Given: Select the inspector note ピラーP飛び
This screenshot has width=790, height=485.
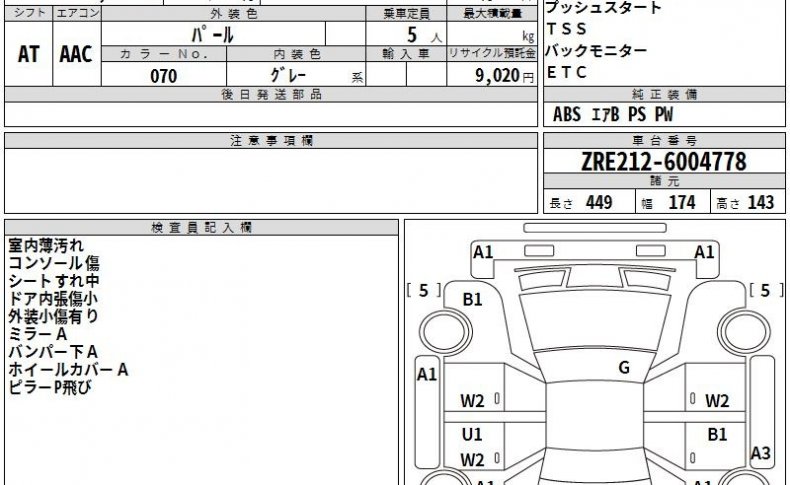Looking at the screenshot, I should (x=50, y=387).
